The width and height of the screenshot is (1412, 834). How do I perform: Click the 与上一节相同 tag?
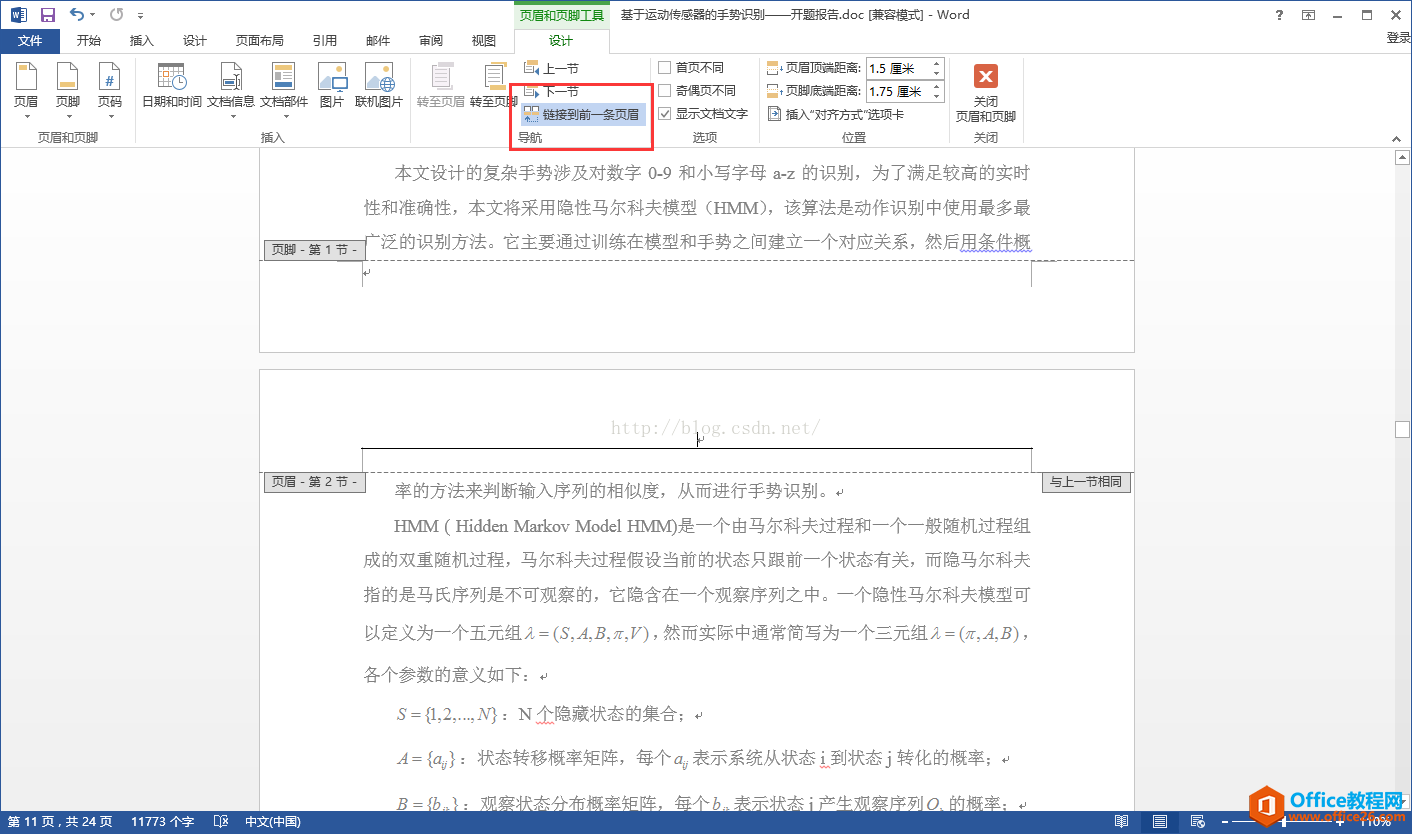1086,482
